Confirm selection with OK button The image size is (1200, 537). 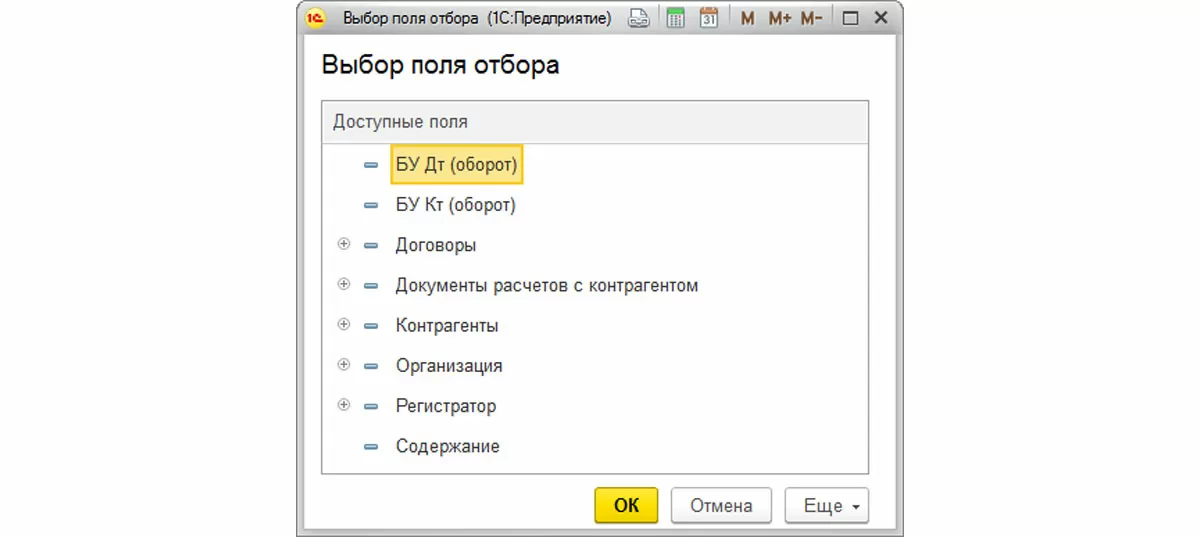[x=626, y=506]
